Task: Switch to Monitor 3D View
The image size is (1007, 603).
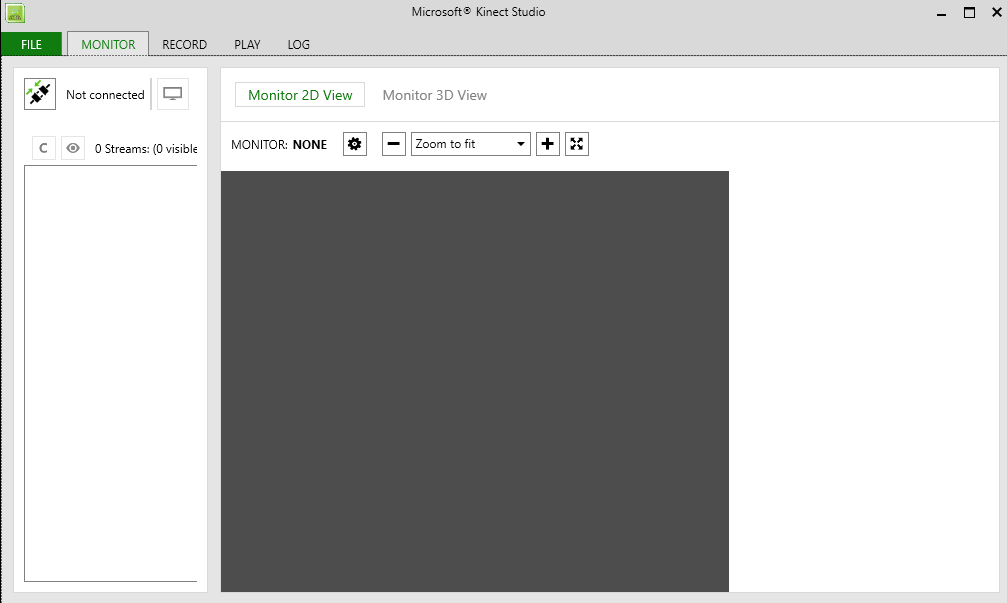Action: 434,94
